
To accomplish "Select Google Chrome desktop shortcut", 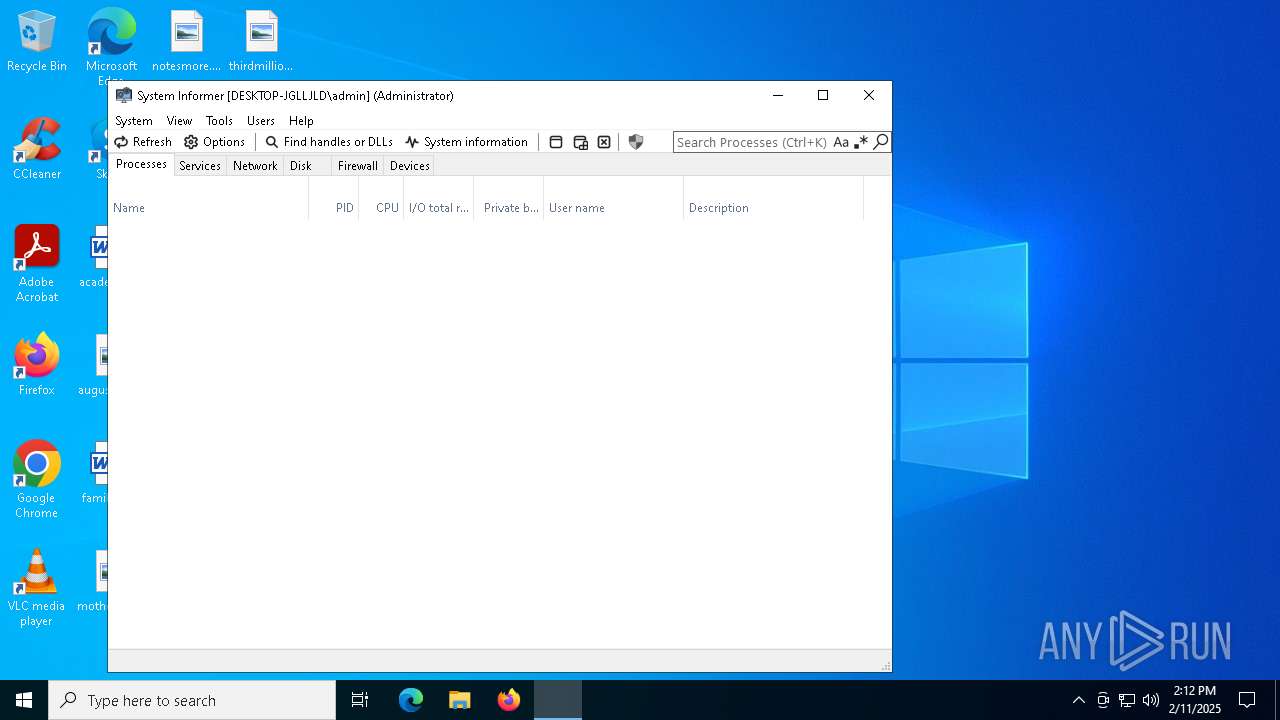I will (37, 480).
